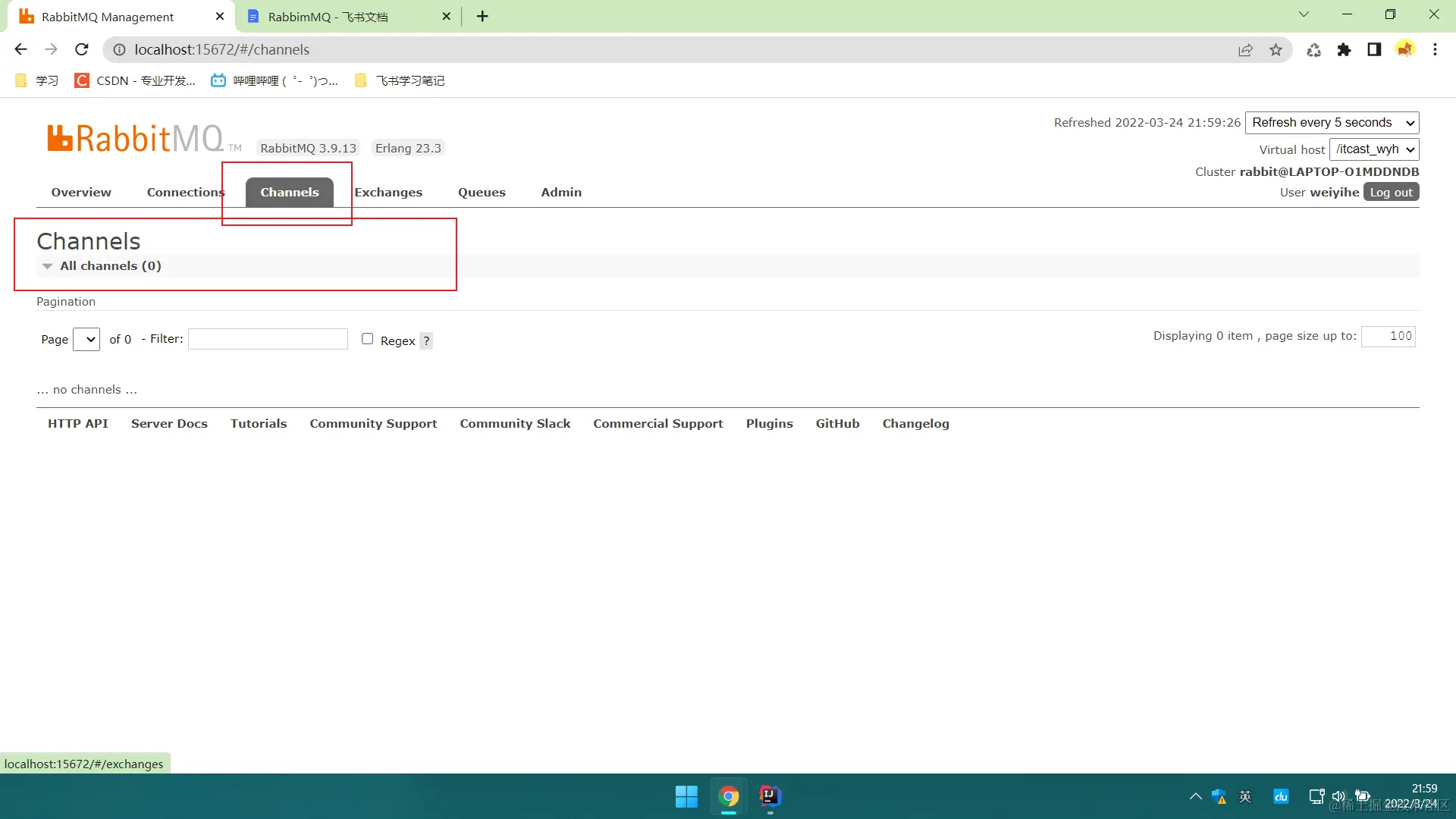Open the Page number dropdown
Viewport: 1456px width, 819px height.
pyautogui.click(x=86, y=340)
